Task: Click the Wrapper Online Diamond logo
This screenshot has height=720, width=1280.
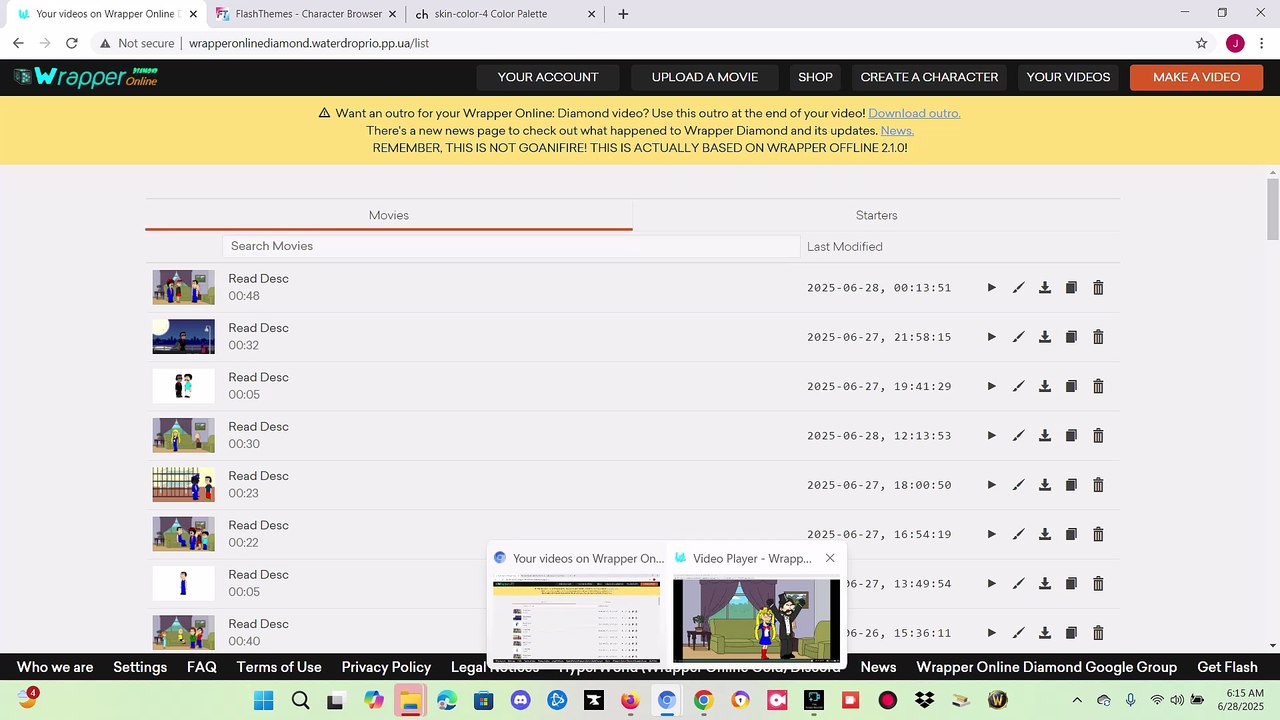Action: (86, 77)
